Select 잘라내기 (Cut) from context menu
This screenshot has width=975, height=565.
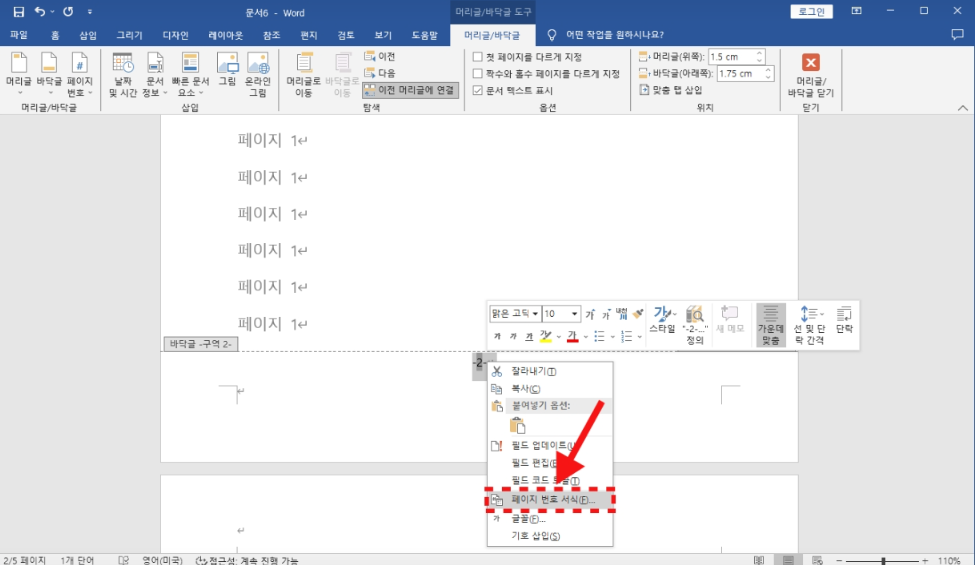(x=550, y=371)
